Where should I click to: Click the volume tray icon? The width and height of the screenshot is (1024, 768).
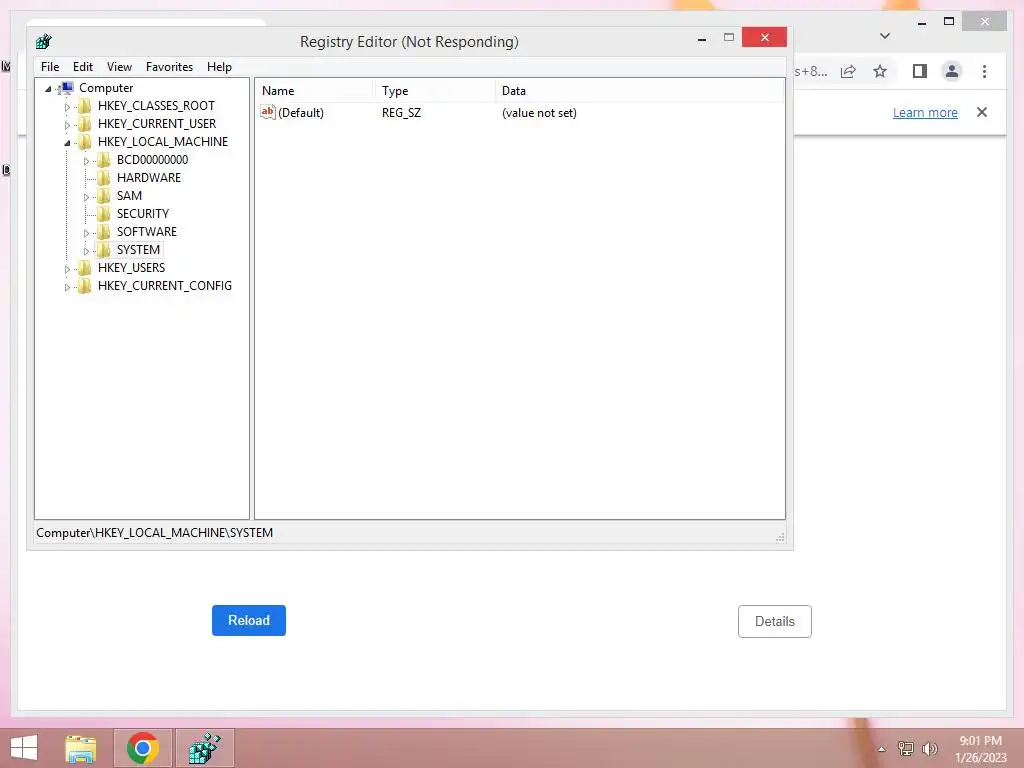[930, 749]
